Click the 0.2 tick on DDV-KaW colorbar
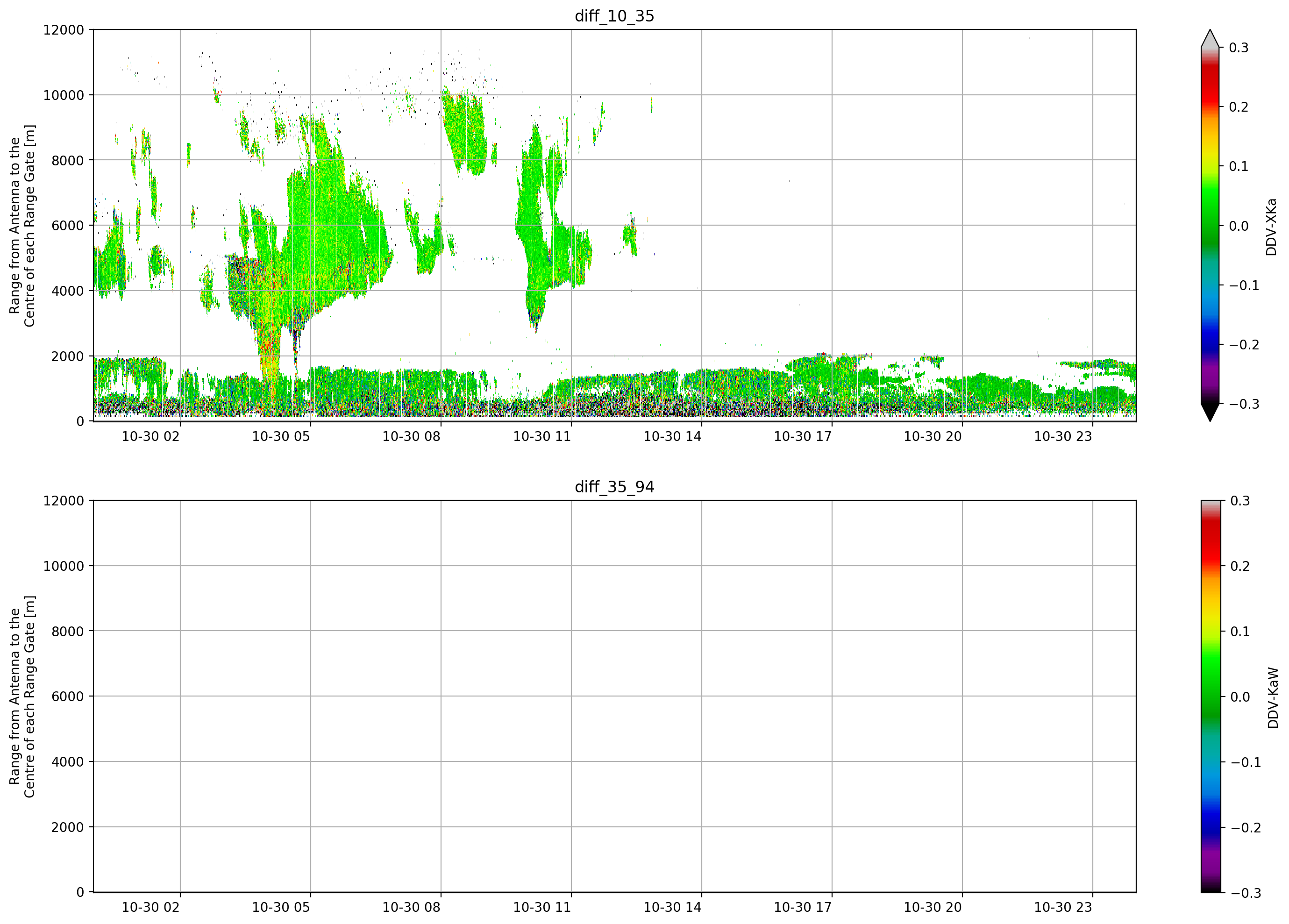The height and width of the screenshot is (924, 1289). pos(1239,566)
